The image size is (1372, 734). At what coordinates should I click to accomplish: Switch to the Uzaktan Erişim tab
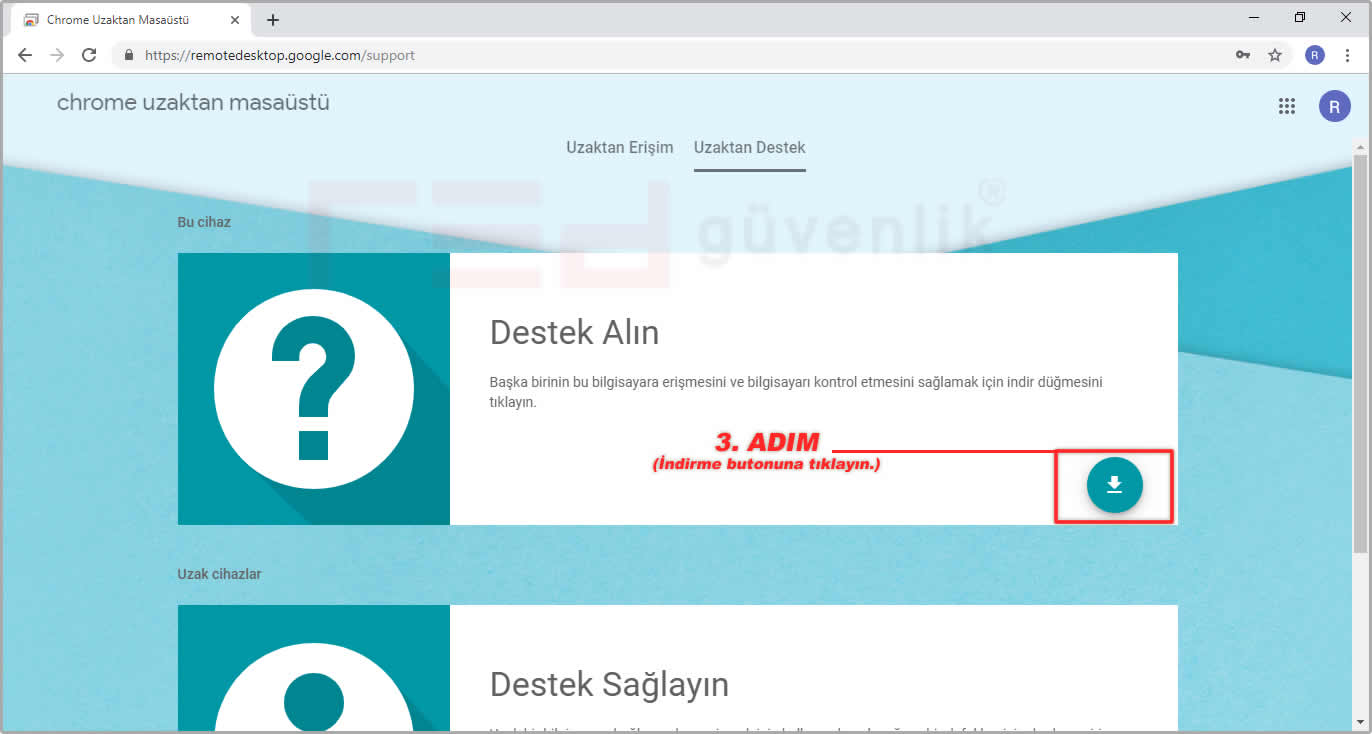[620, 147]
